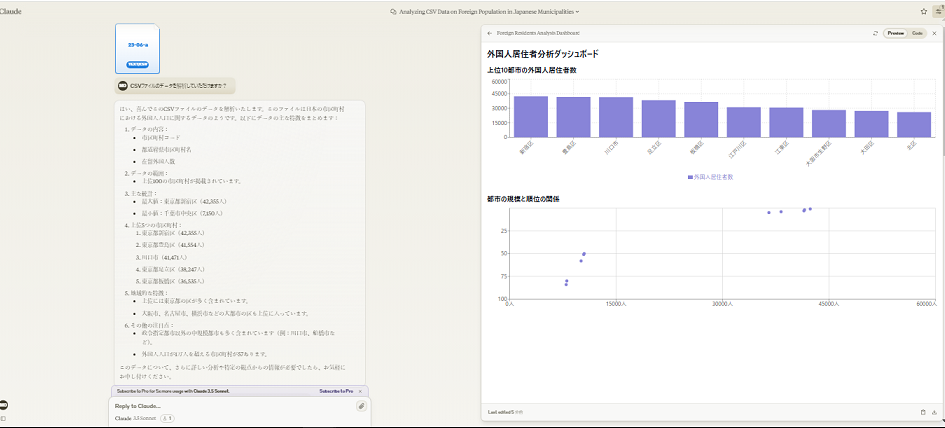Click the 大阪市生野区 bar in chart

[829, 124]
